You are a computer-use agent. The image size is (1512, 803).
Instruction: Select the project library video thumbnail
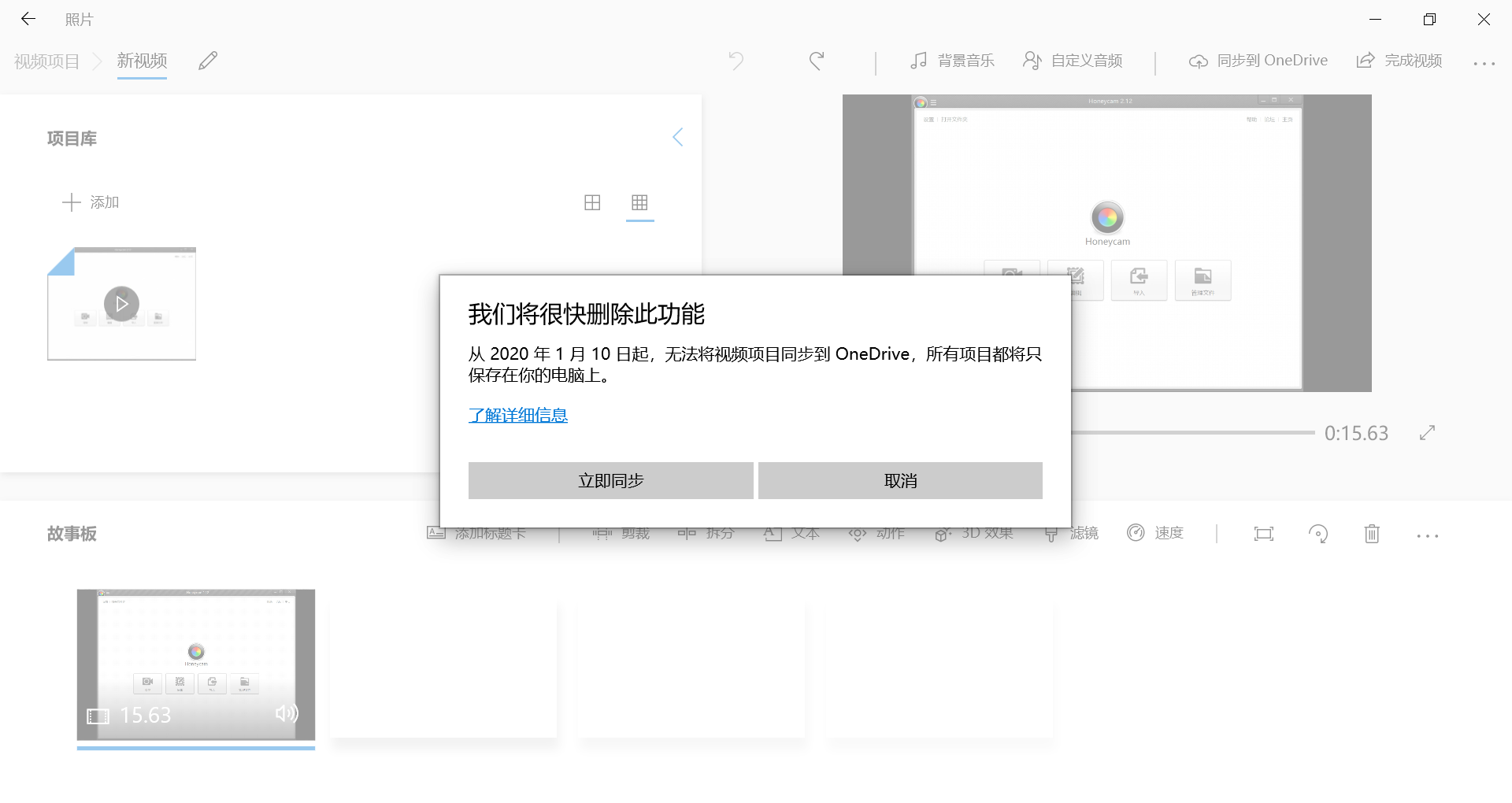(x=121, y=304)
